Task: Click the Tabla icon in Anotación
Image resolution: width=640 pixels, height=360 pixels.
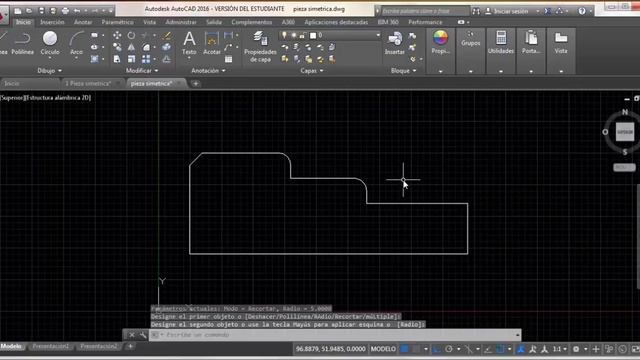Action: (229, 59)
